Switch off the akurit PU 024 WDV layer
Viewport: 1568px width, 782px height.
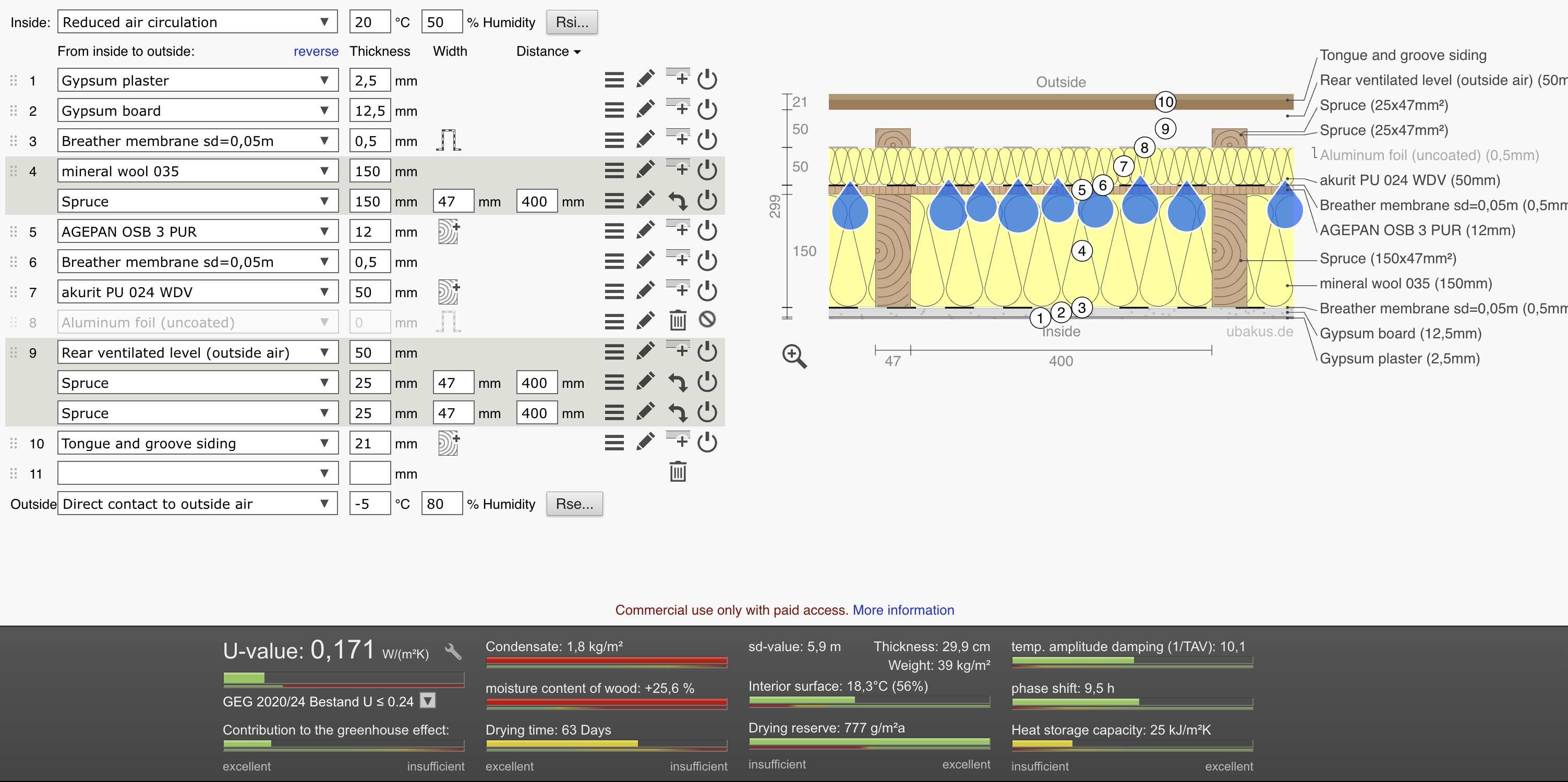coord(707,291)
